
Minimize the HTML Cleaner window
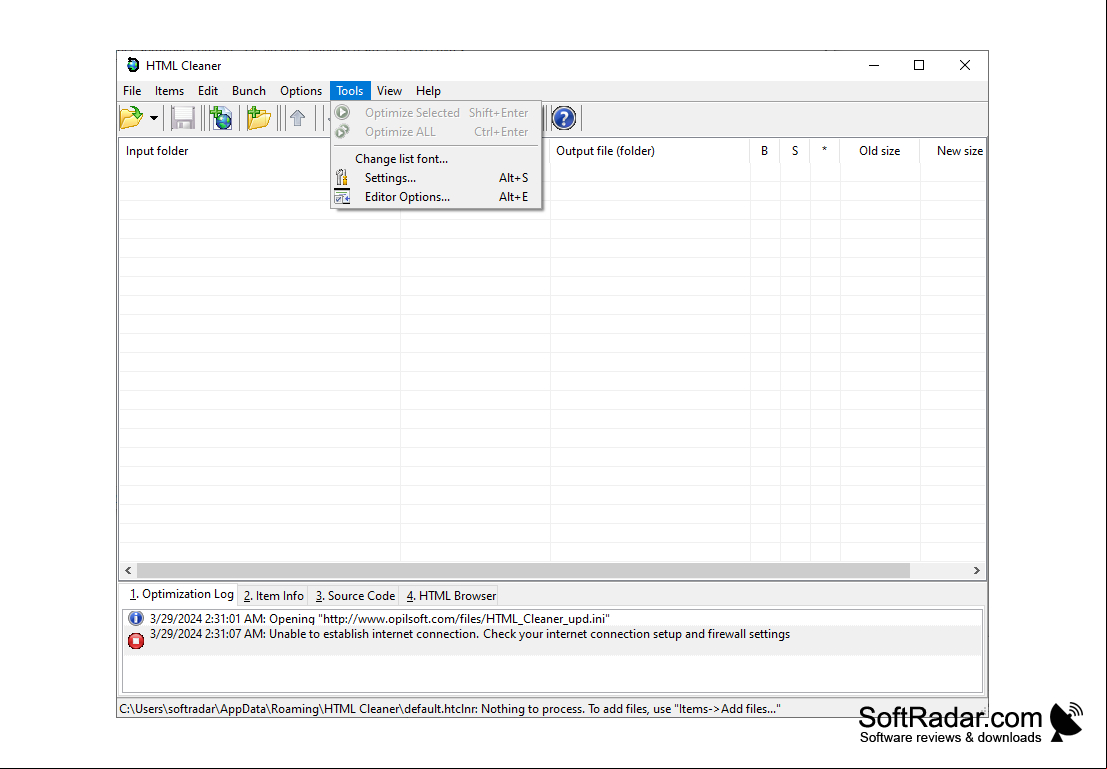pyautogui.click(x=874, y=65)
